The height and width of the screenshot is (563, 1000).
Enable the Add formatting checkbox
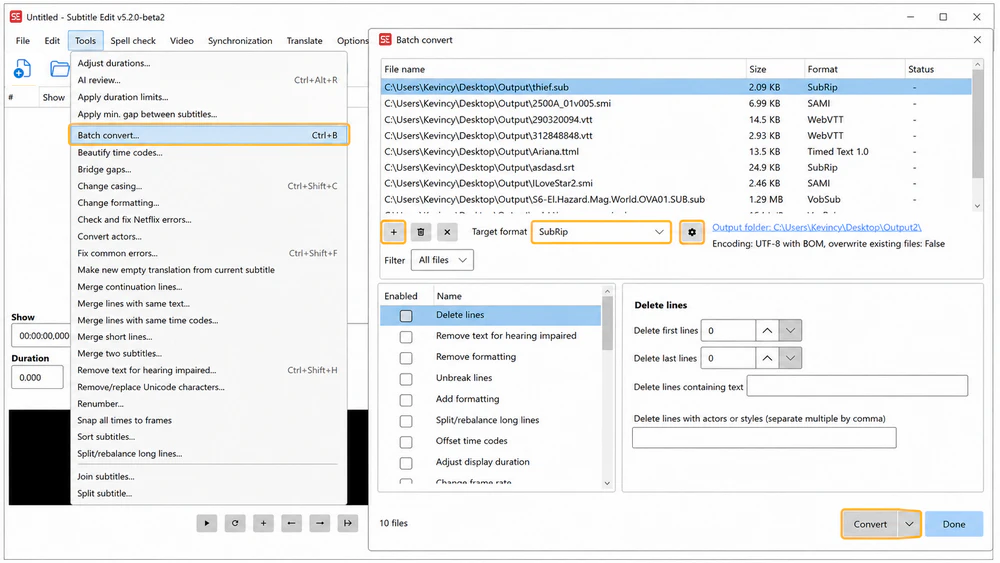pyautogui.click(x=406, y=400)
